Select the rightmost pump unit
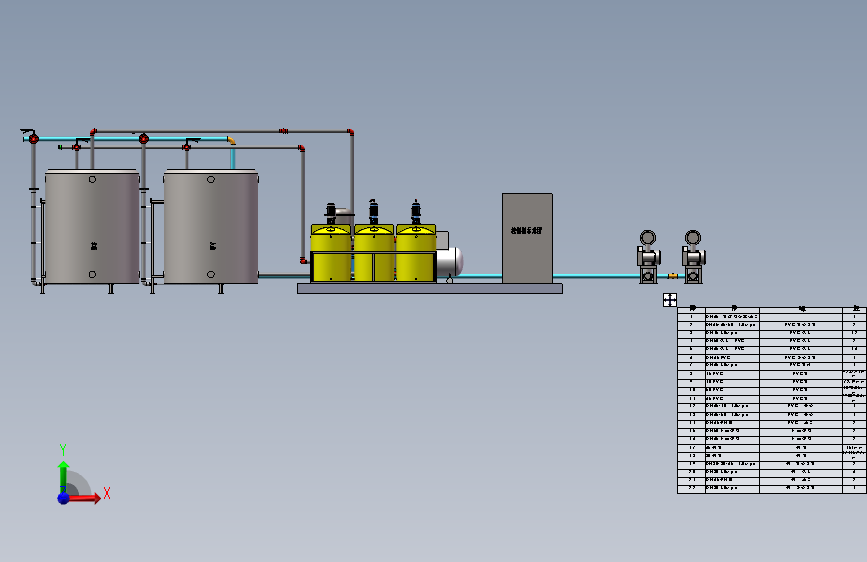This screenshot has width=867, height=562. (693, 257)
